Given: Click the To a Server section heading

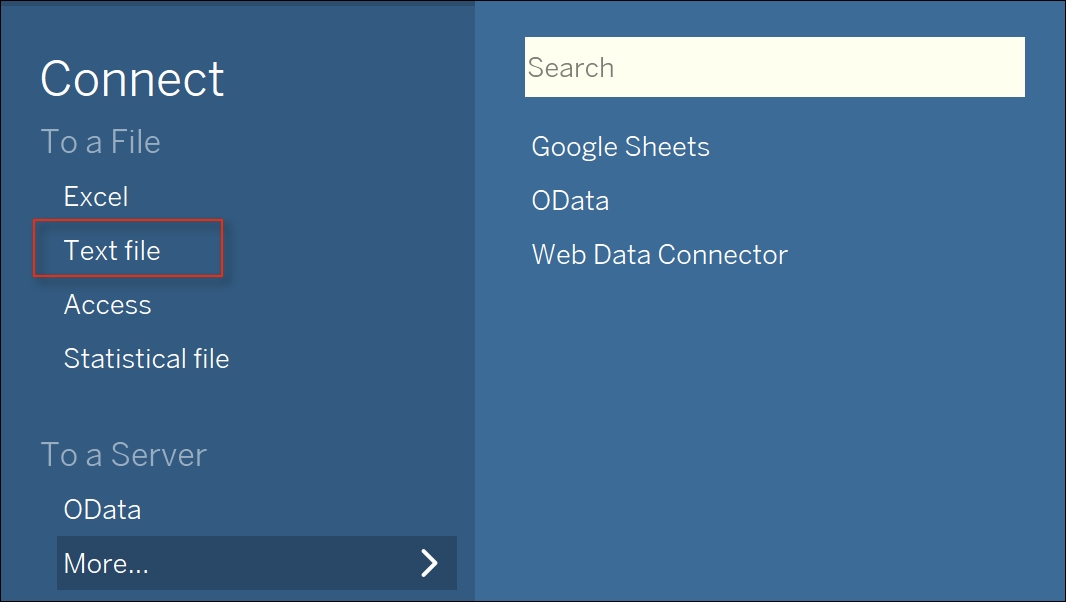Looking at the screenshot, I should click(x=124, y=454).
